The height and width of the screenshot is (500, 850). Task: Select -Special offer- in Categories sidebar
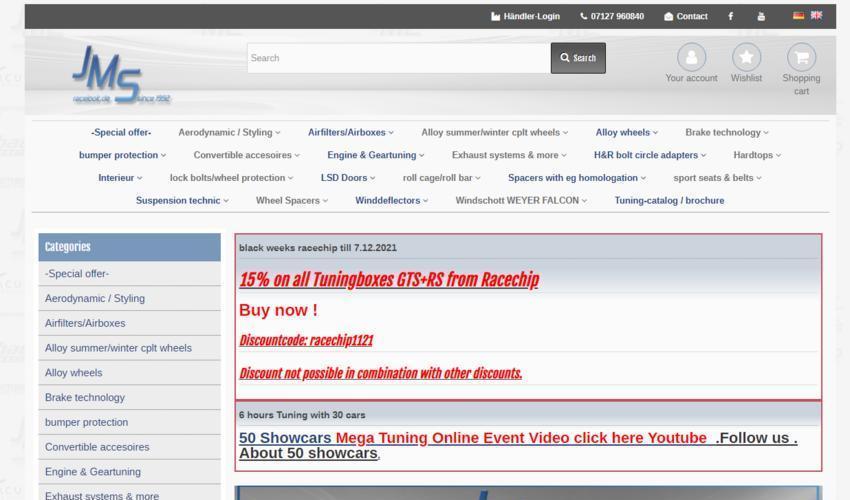130,274
